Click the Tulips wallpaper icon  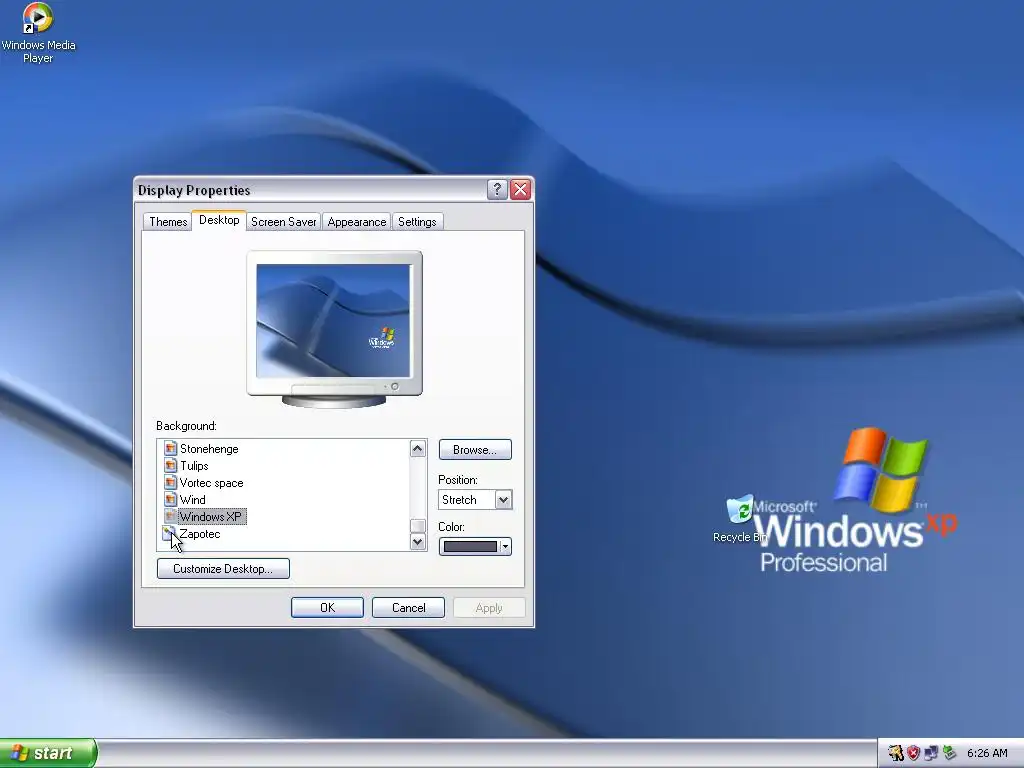click(170, 466)
